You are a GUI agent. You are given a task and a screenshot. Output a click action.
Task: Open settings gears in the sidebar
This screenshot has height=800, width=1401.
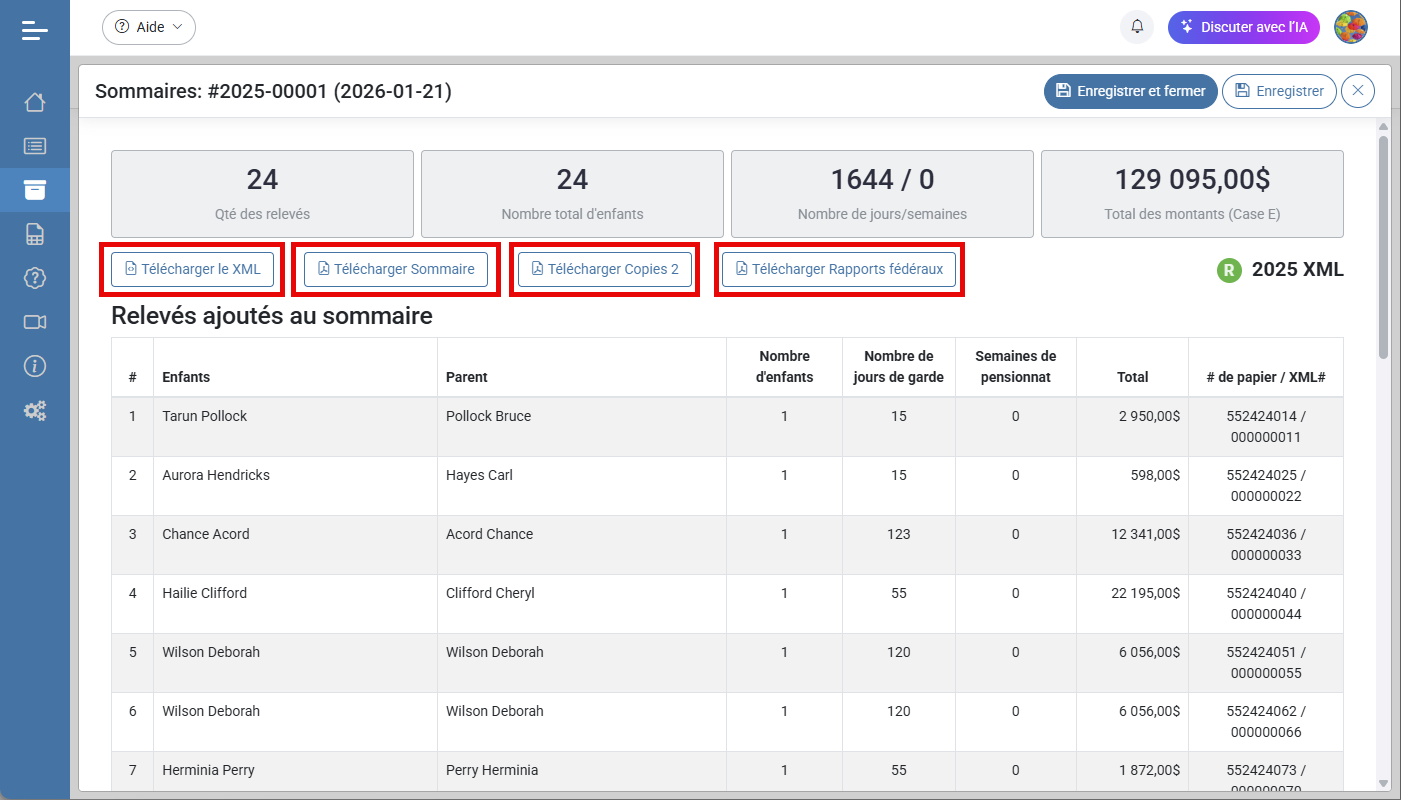click(35, 410)
